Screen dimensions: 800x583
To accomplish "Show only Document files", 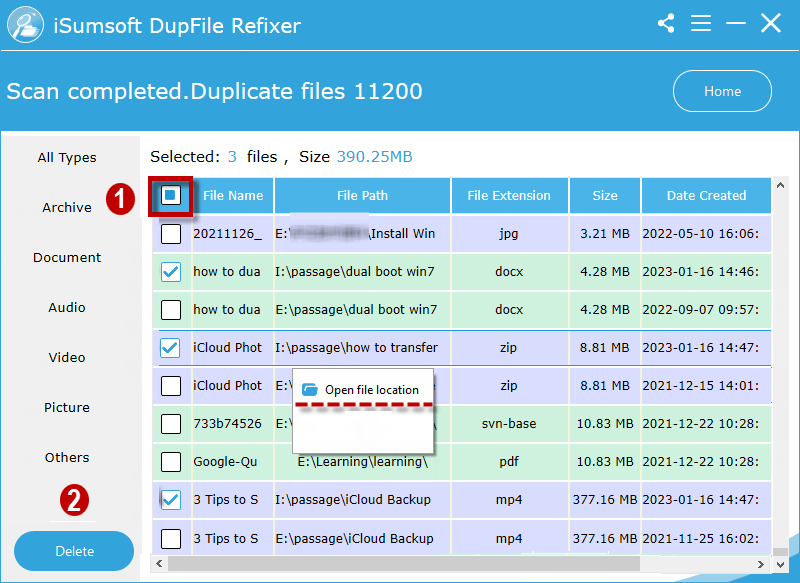I will (67, 258).
